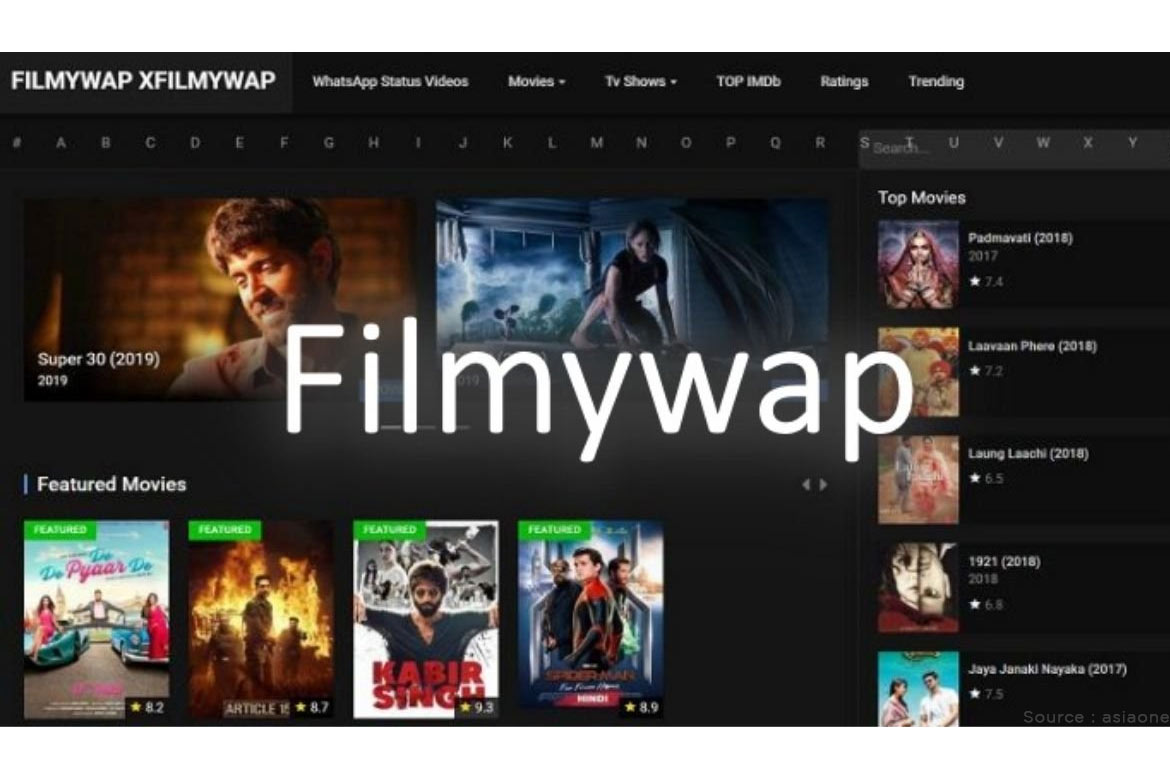The height and width of the screenshot is (780, 1170).
Task: Open the Laavaan Phere (2018) title link
Action: pos(1032,346)
